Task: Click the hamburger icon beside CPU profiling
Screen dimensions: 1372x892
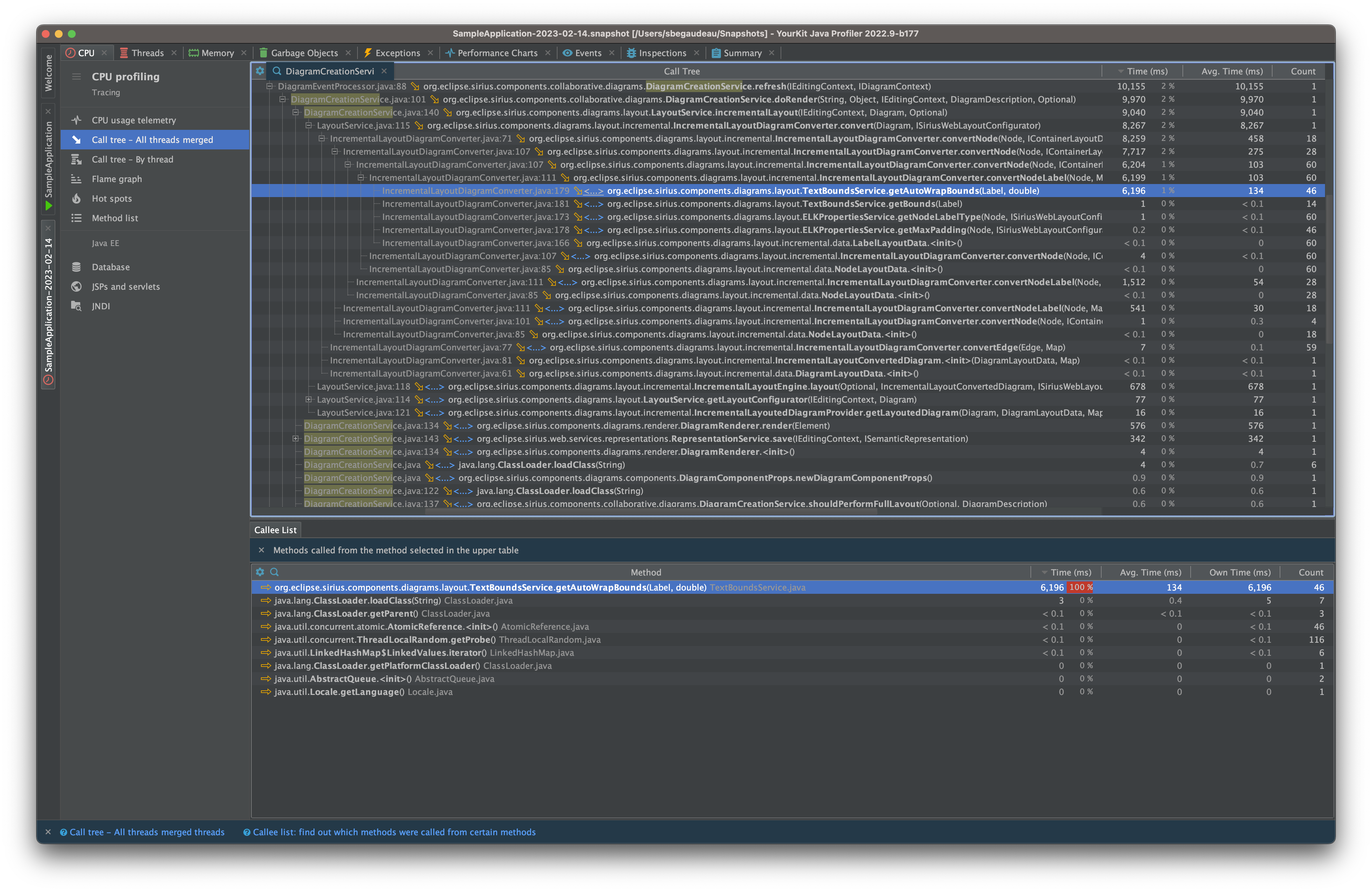Action: pos(76,77)
